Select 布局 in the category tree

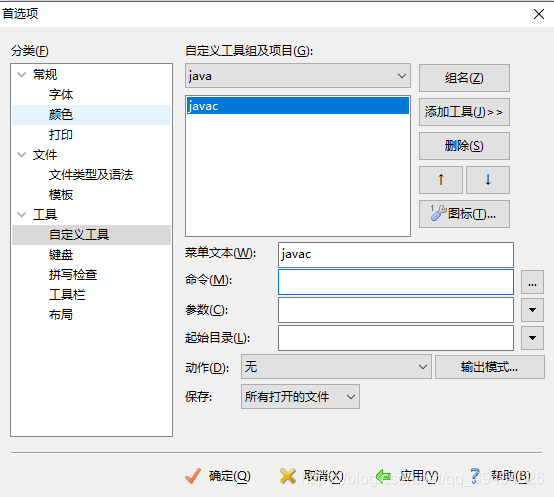[x=61, y=314]
